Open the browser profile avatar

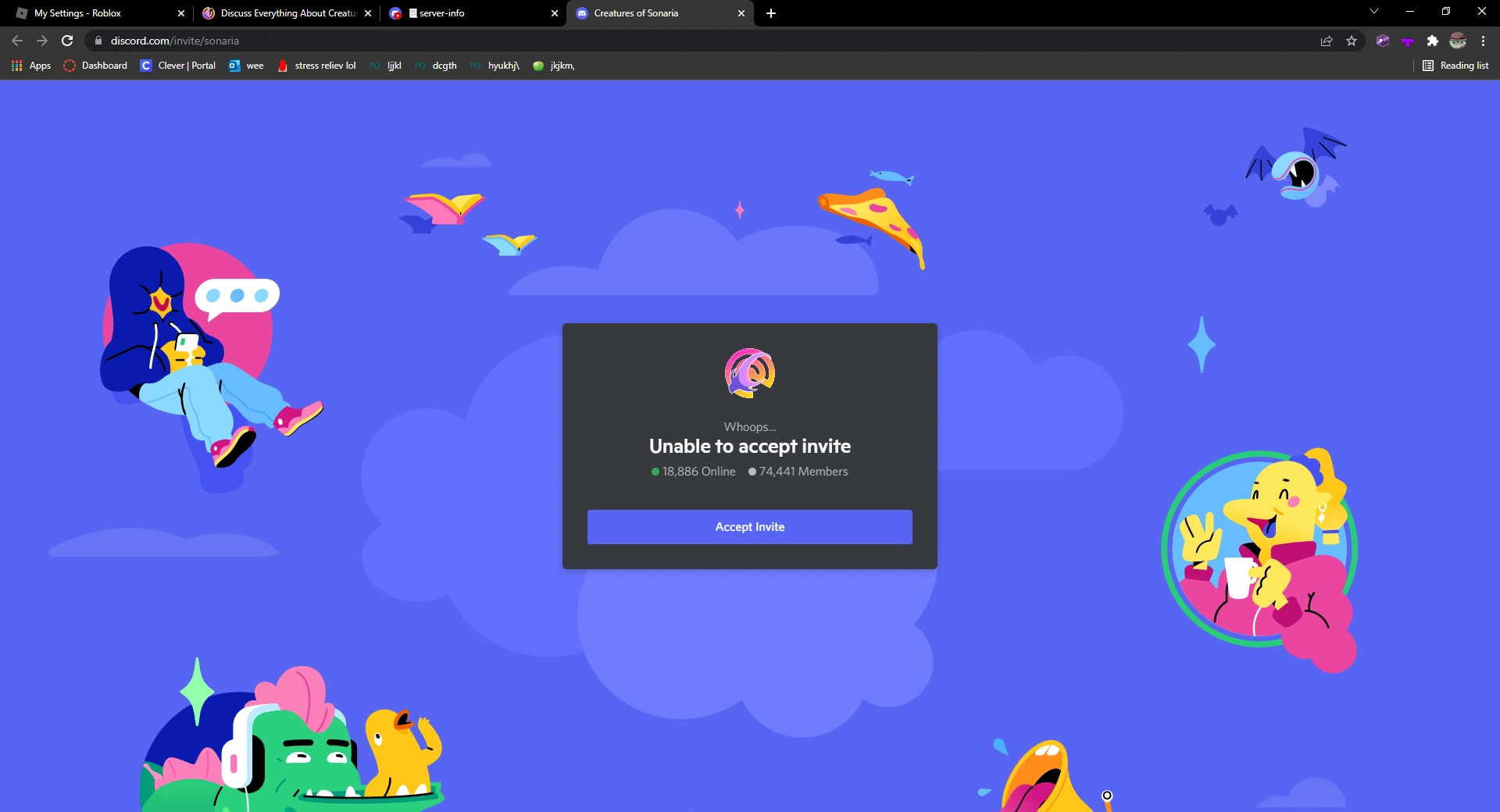click(1458, 41)
